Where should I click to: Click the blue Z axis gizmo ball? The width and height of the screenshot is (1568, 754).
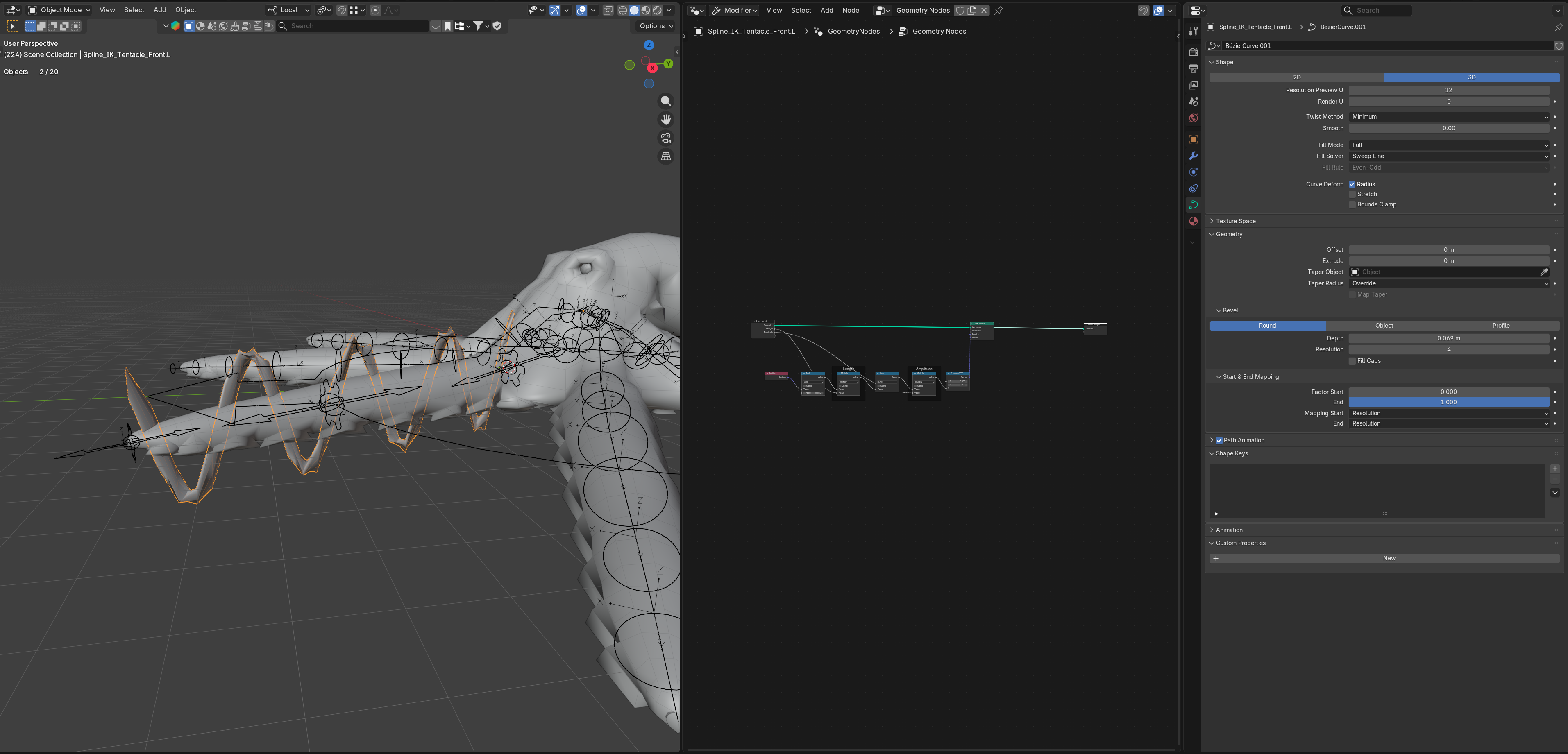pos(649,45)
